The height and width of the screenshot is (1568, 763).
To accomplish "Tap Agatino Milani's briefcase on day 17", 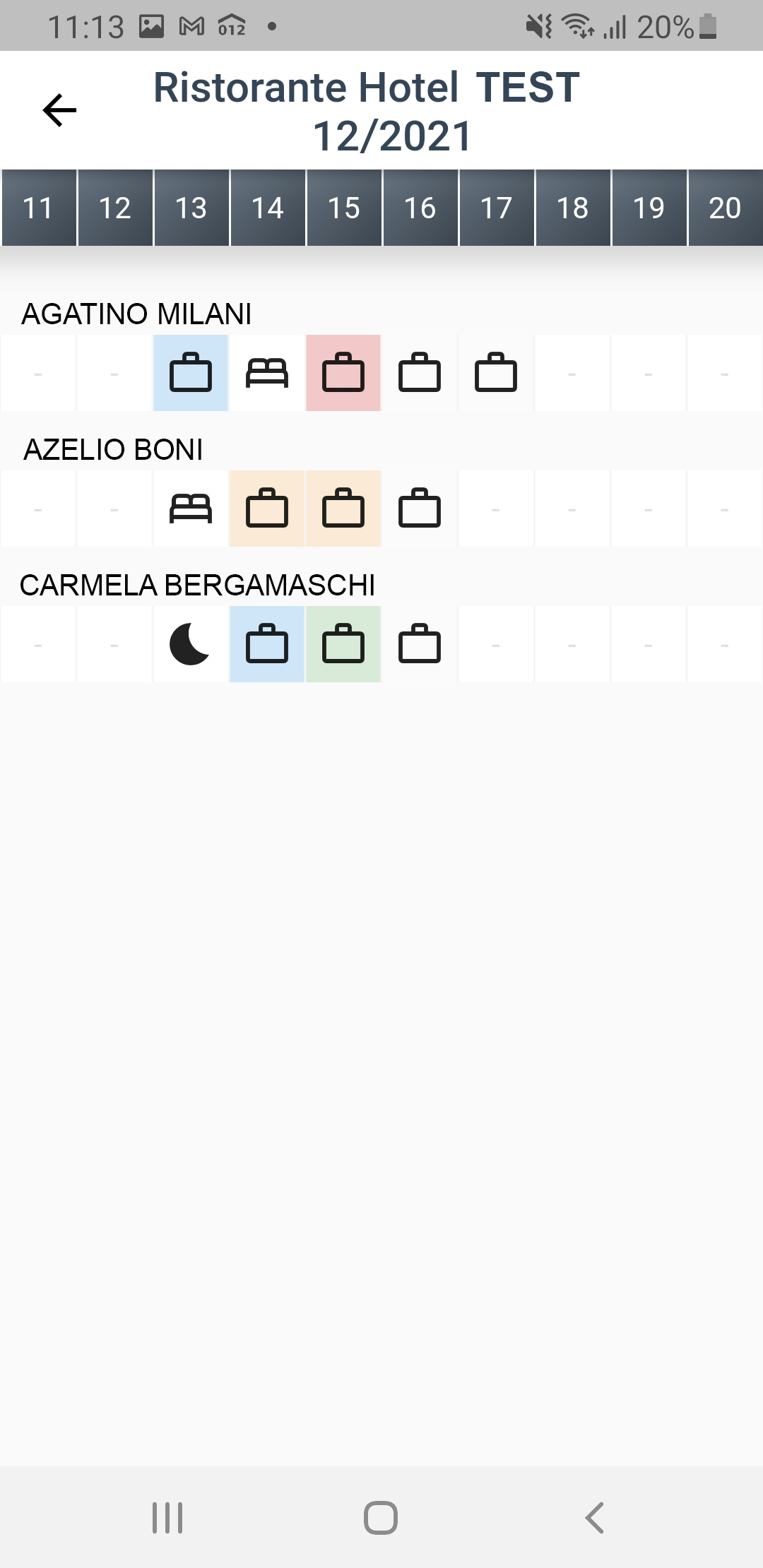I will [496, 373].
